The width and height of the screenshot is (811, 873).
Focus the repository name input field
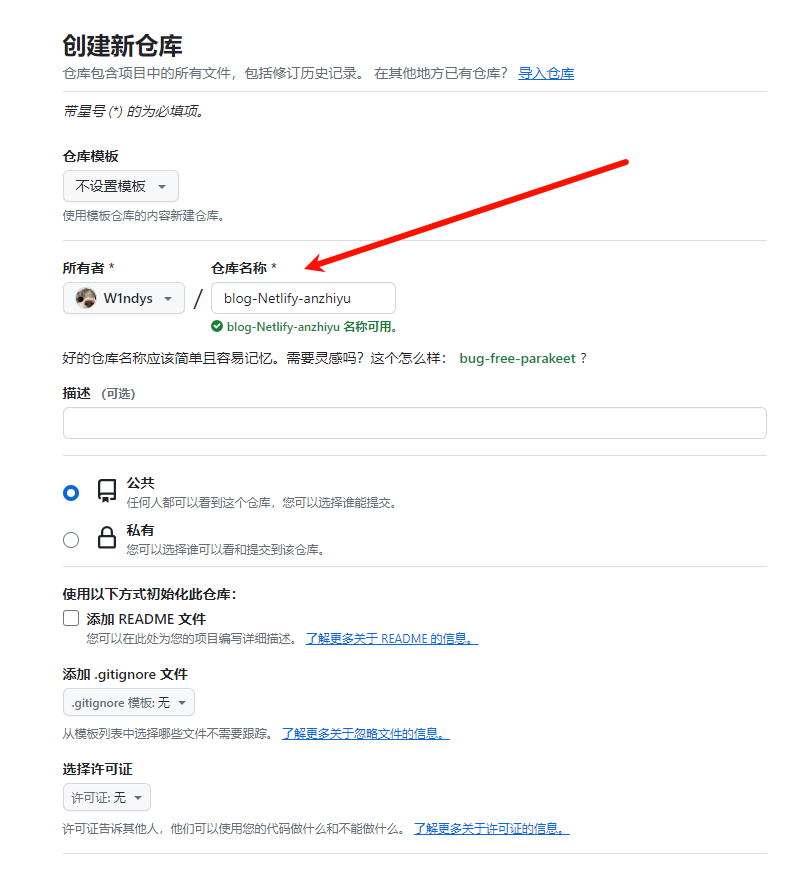click(x=303, y=298)
